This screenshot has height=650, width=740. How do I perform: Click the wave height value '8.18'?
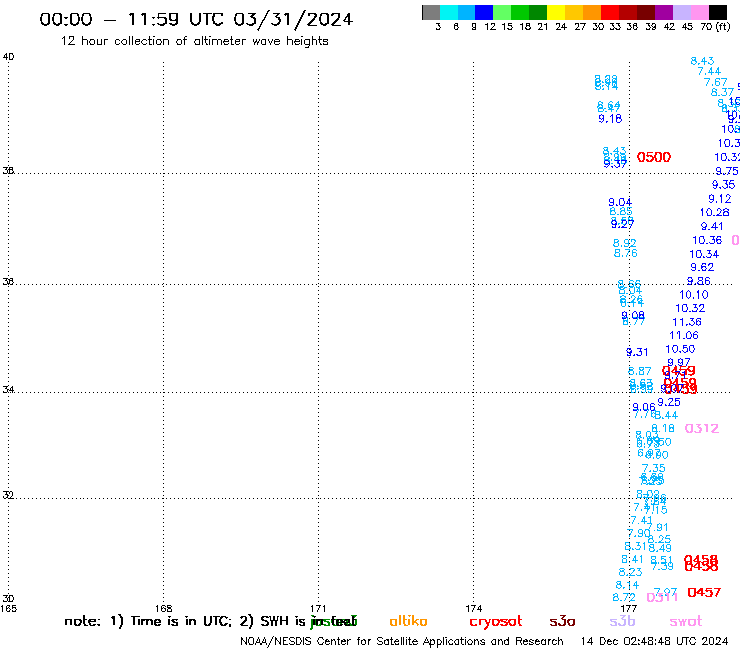click(663, 429)
